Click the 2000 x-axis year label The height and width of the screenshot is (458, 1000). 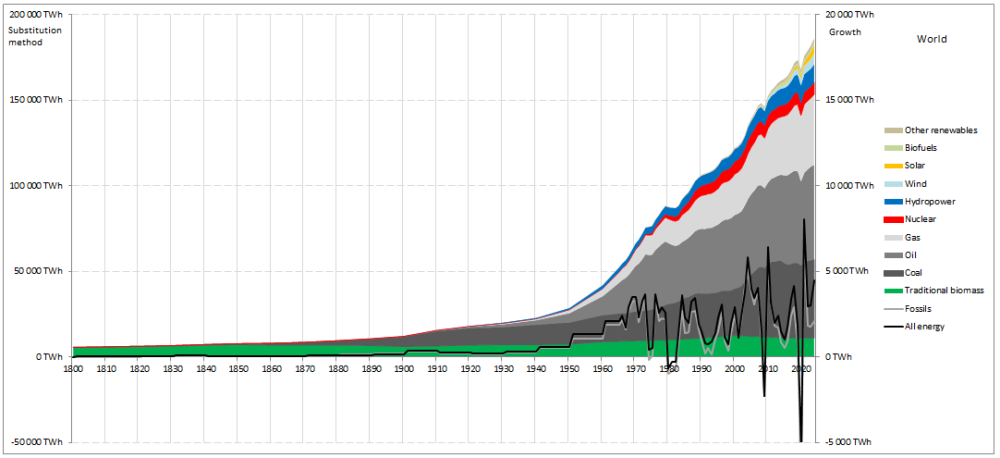(x=734, y=369)
